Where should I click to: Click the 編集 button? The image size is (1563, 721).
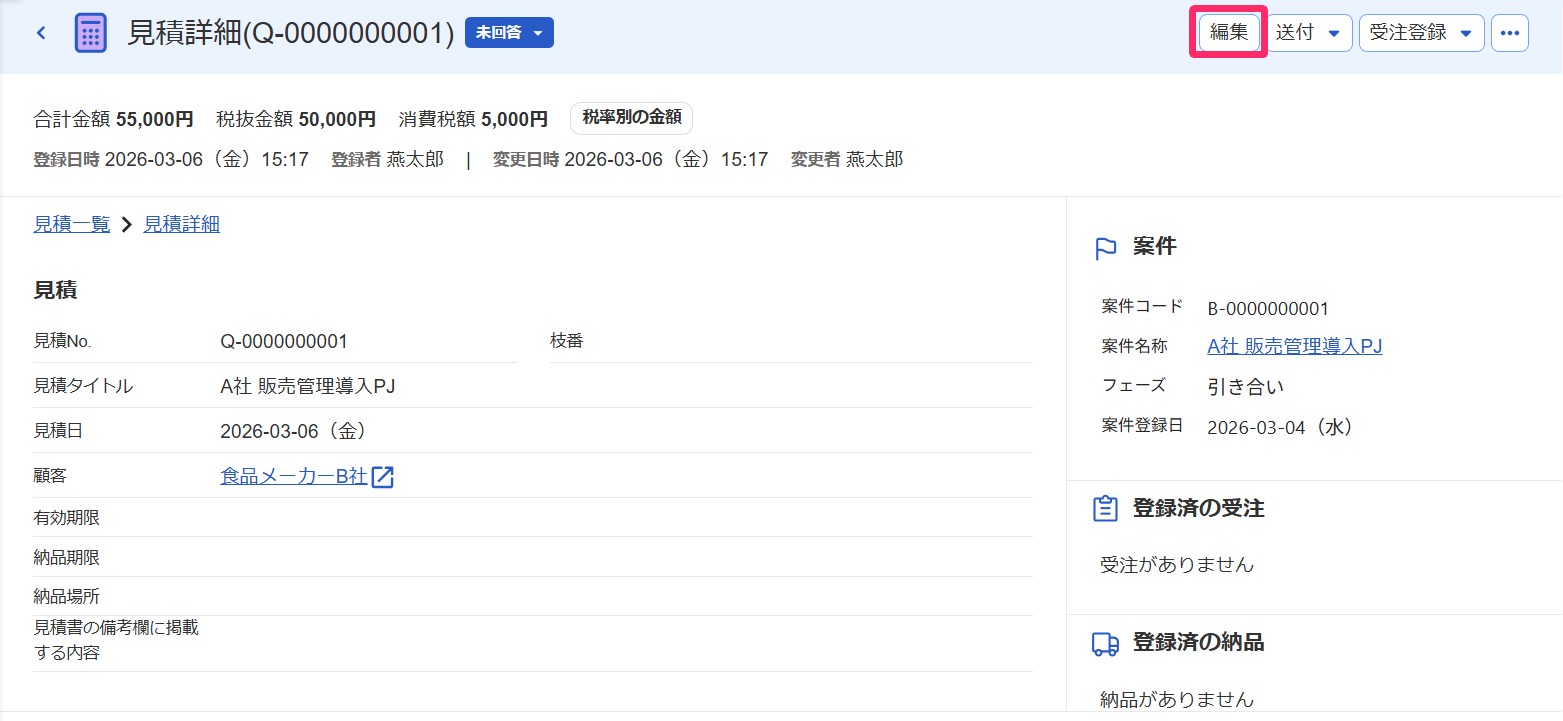pos(1229,32)
